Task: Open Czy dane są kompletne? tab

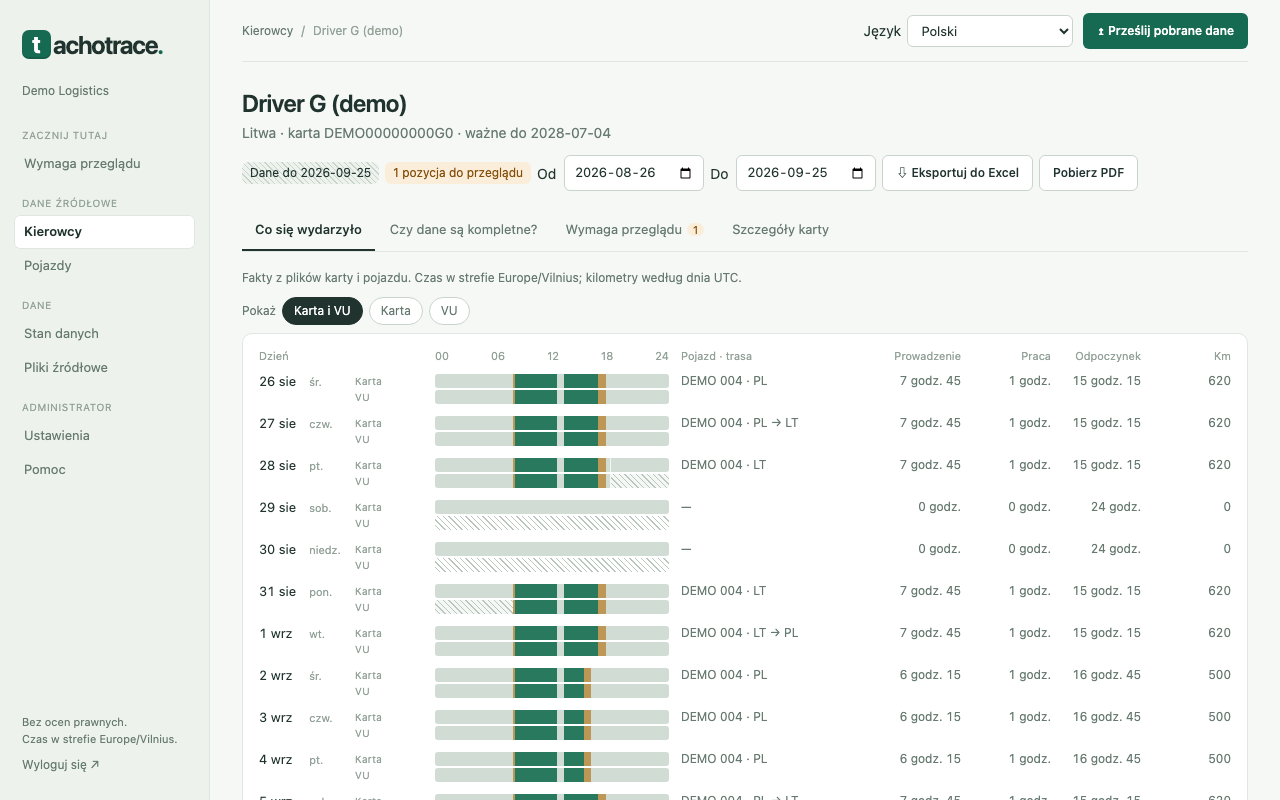Action: coord(463,229)
